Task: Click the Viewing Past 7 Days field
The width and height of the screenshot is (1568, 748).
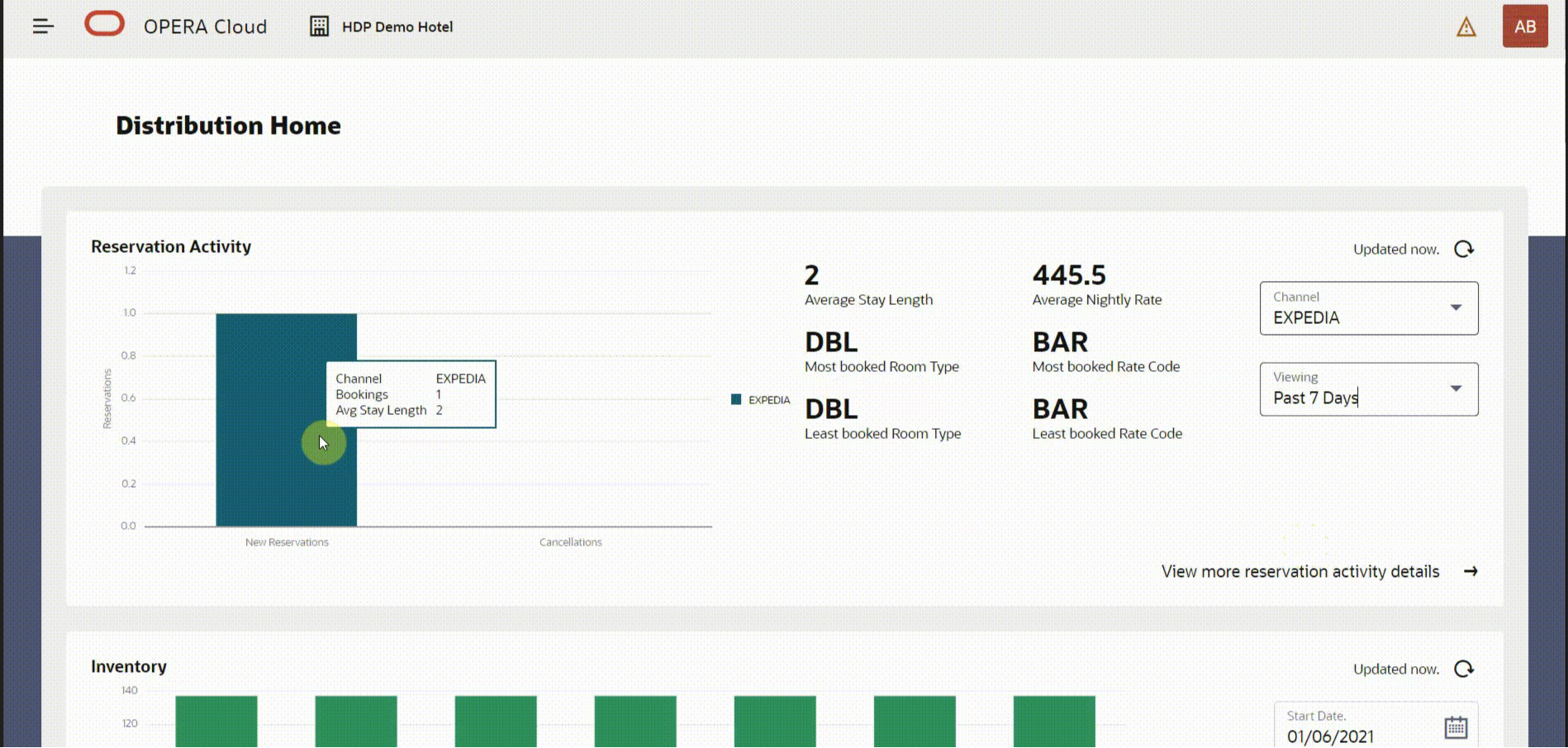Action: 1369,389
